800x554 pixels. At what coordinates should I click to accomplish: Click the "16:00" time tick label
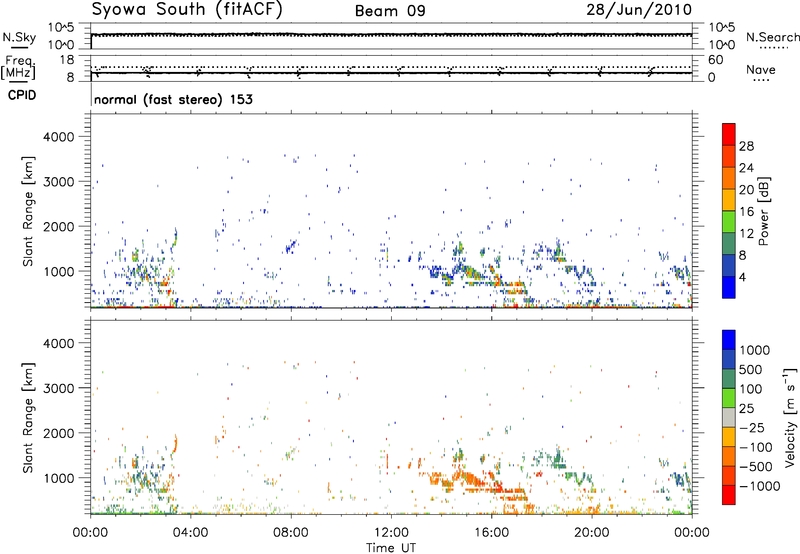click(491, 533)
